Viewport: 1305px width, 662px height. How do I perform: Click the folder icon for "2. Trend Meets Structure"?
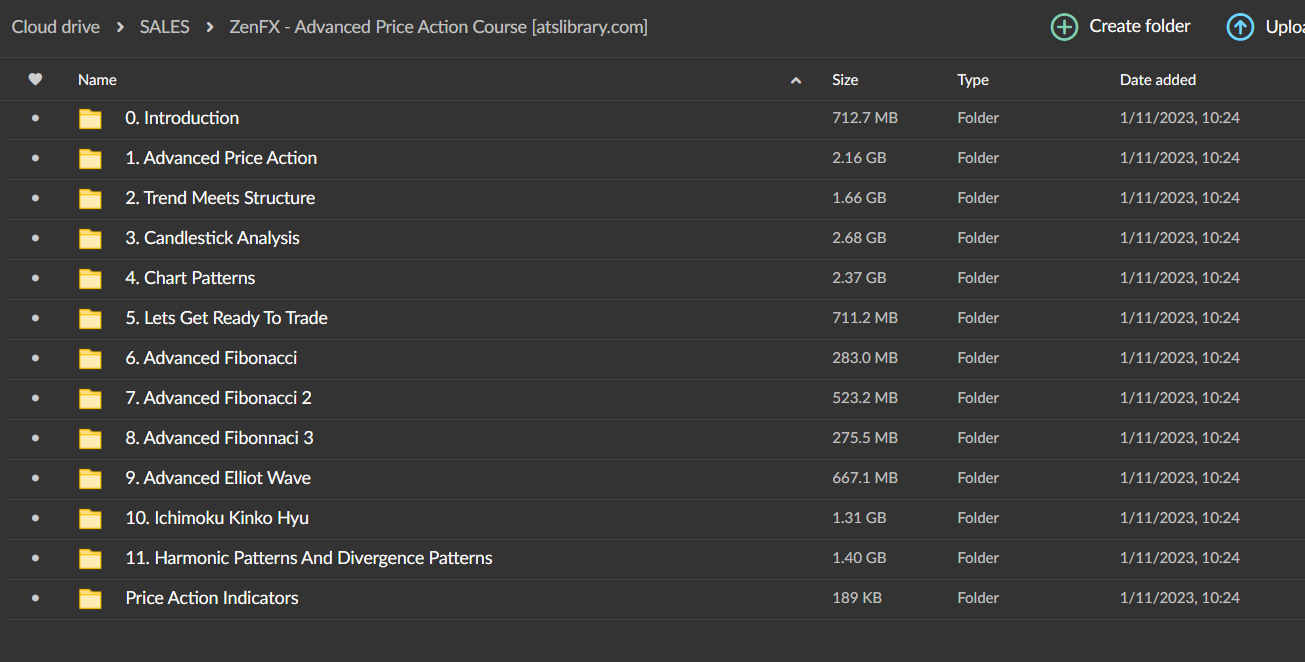click(x=90, y=198)
